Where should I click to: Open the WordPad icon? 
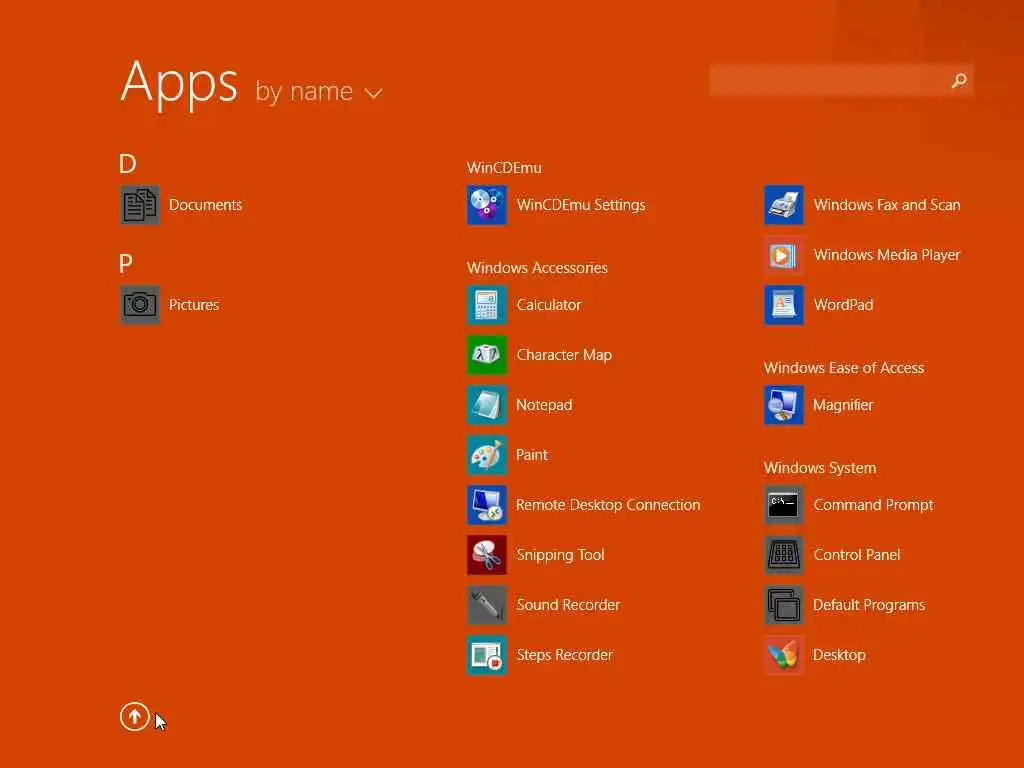[784, 305]
